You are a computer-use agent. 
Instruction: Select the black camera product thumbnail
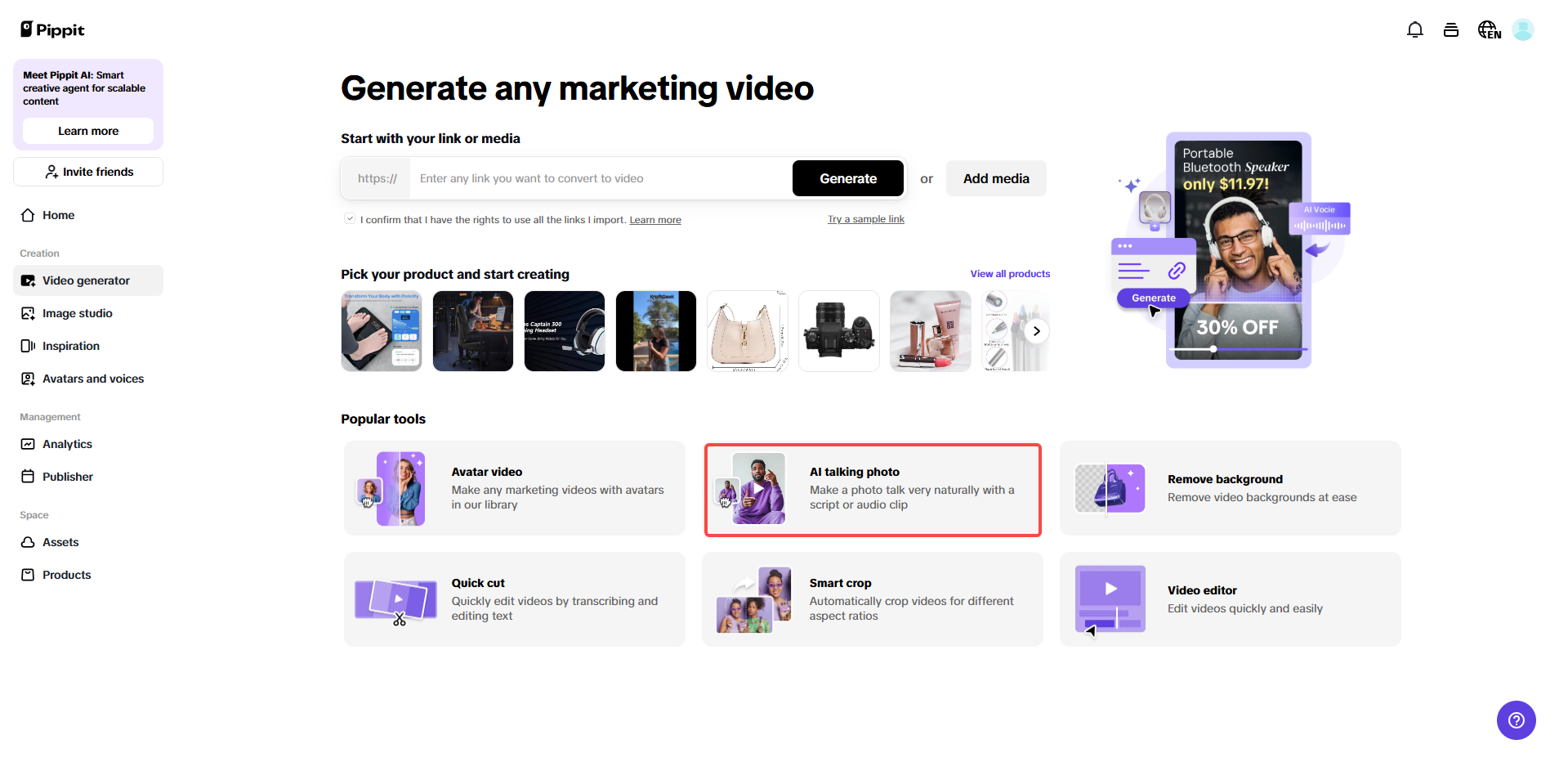click(839, 331)
